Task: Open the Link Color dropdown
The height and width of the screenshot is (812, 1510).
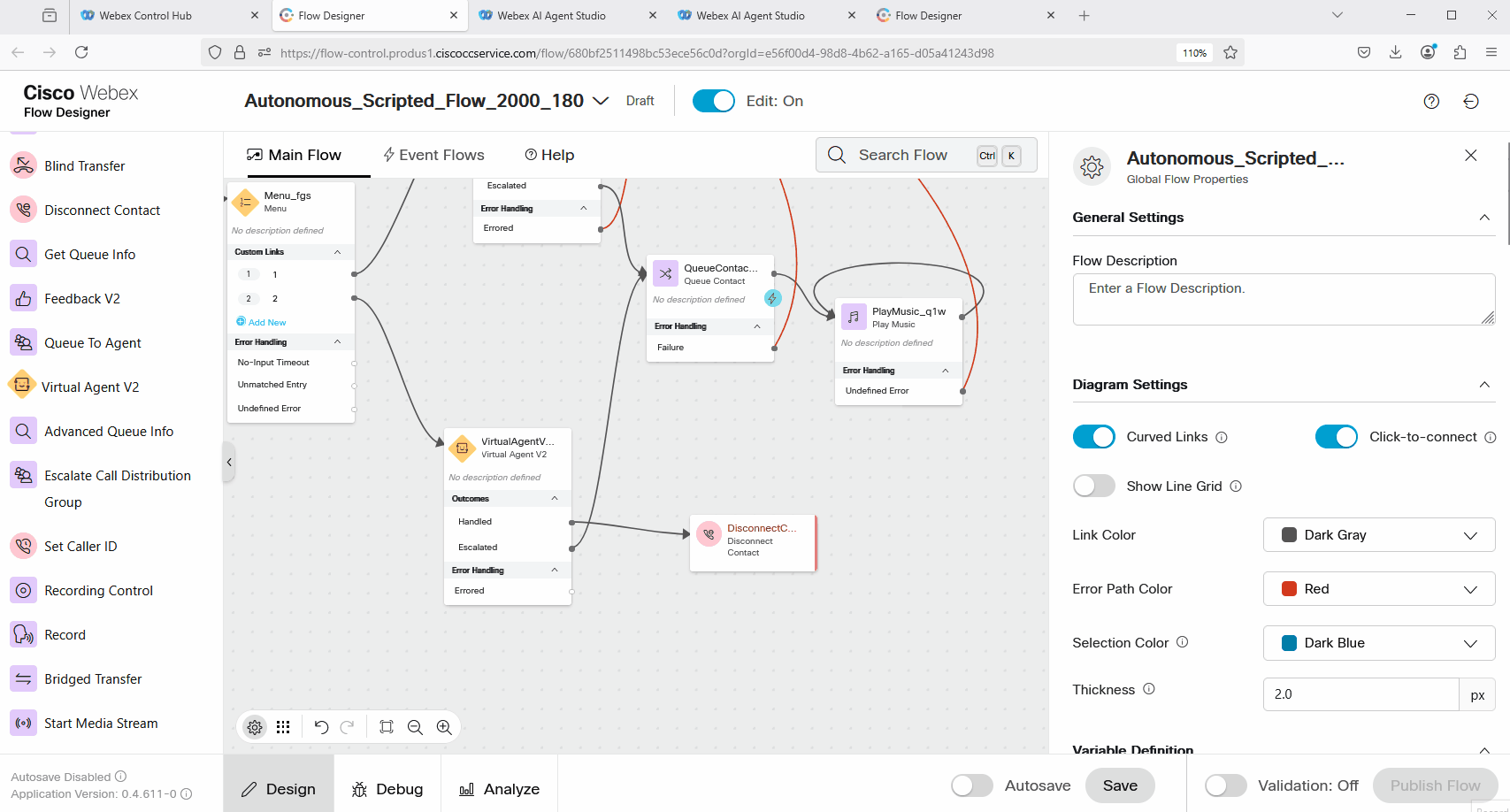Action: pos(1378,535)
